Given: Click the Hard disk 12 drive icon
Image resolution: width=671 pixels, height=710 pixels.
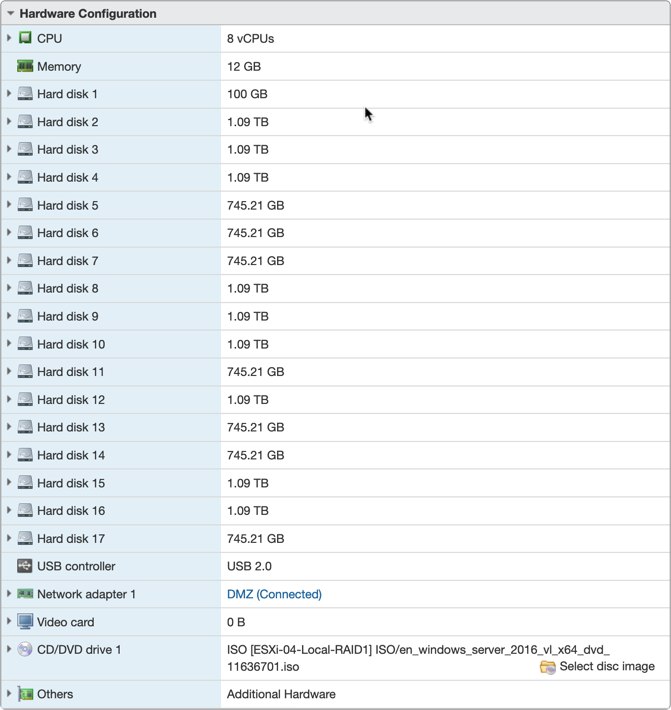Looking at the screenshot, I should (x=25, y=399).
